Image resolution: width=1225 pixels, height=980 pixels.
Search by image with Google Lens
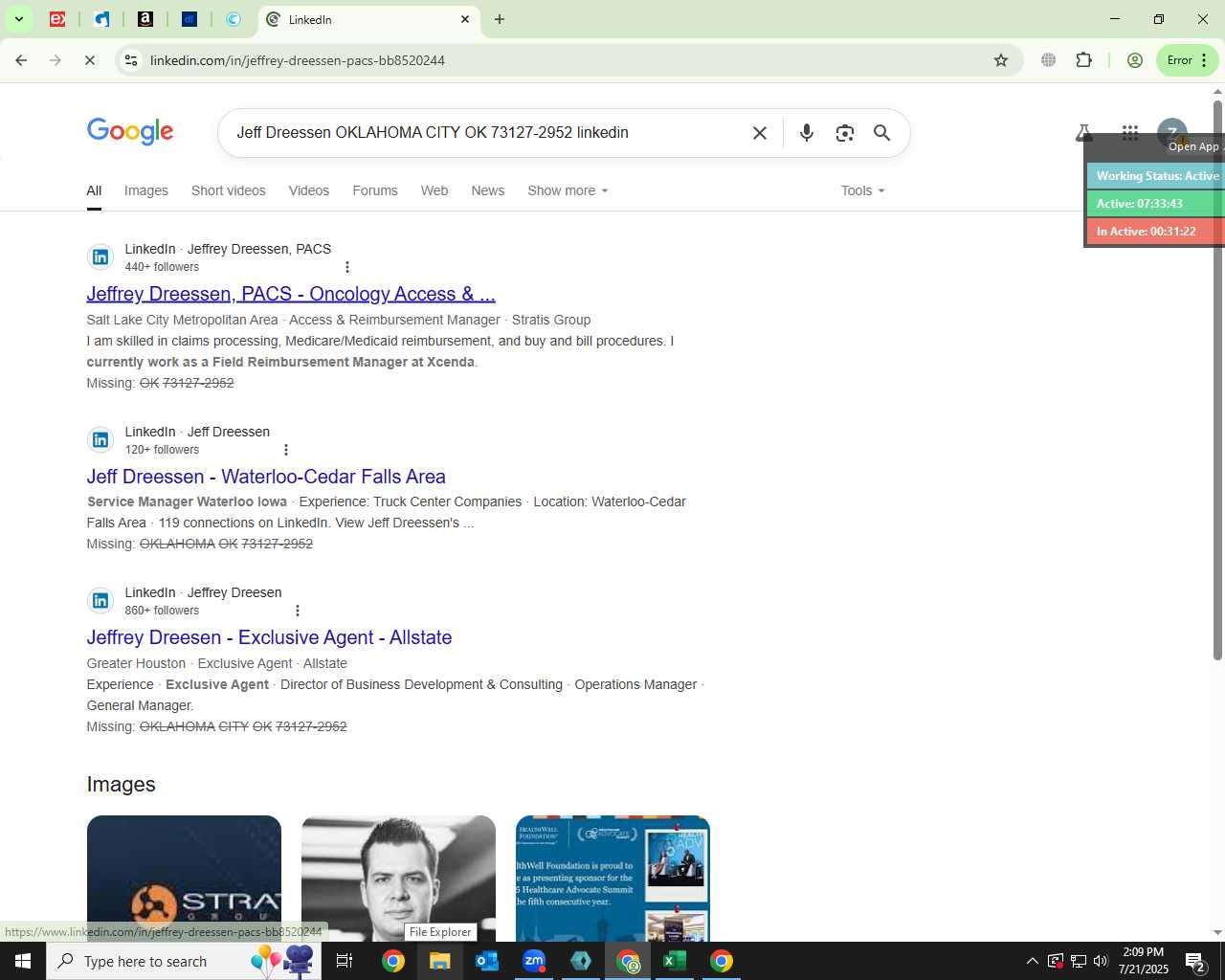(844, 133)
